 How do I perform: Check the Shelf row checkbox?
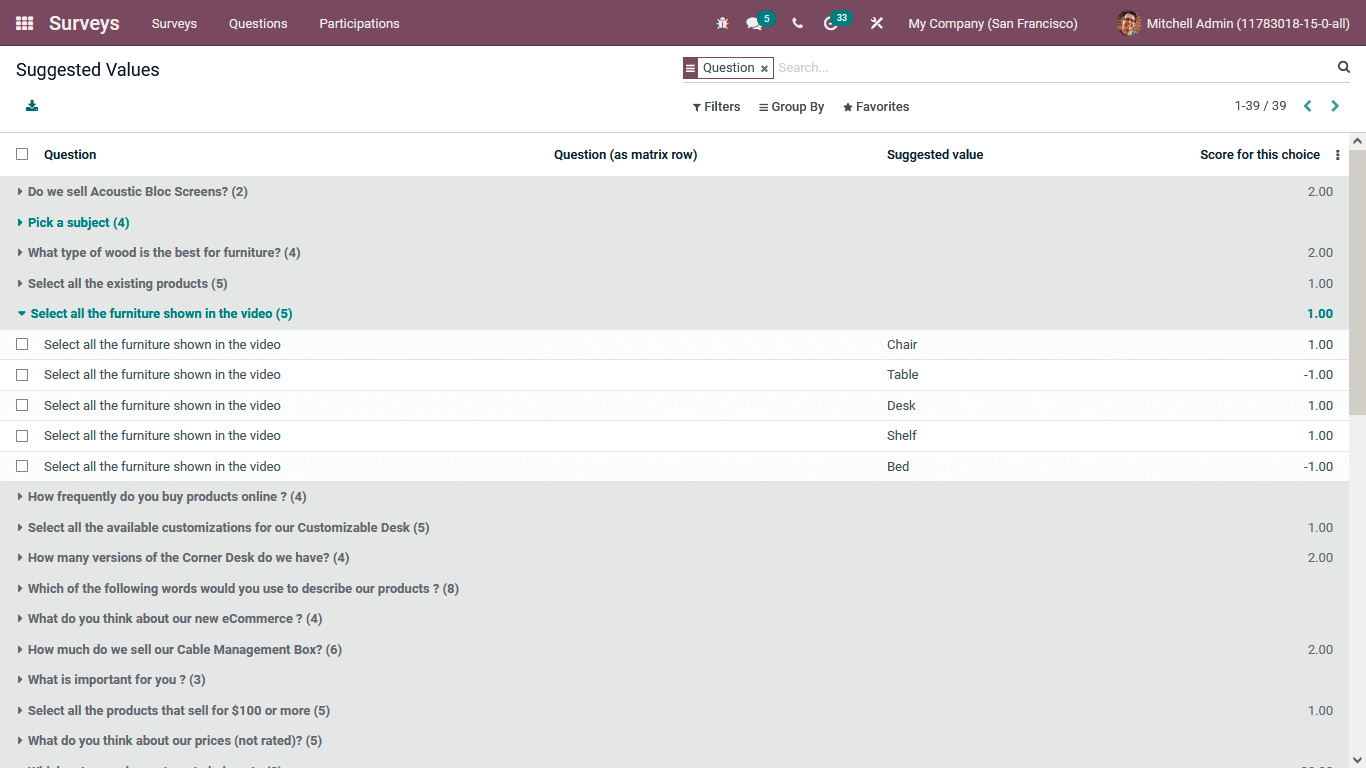22,436
